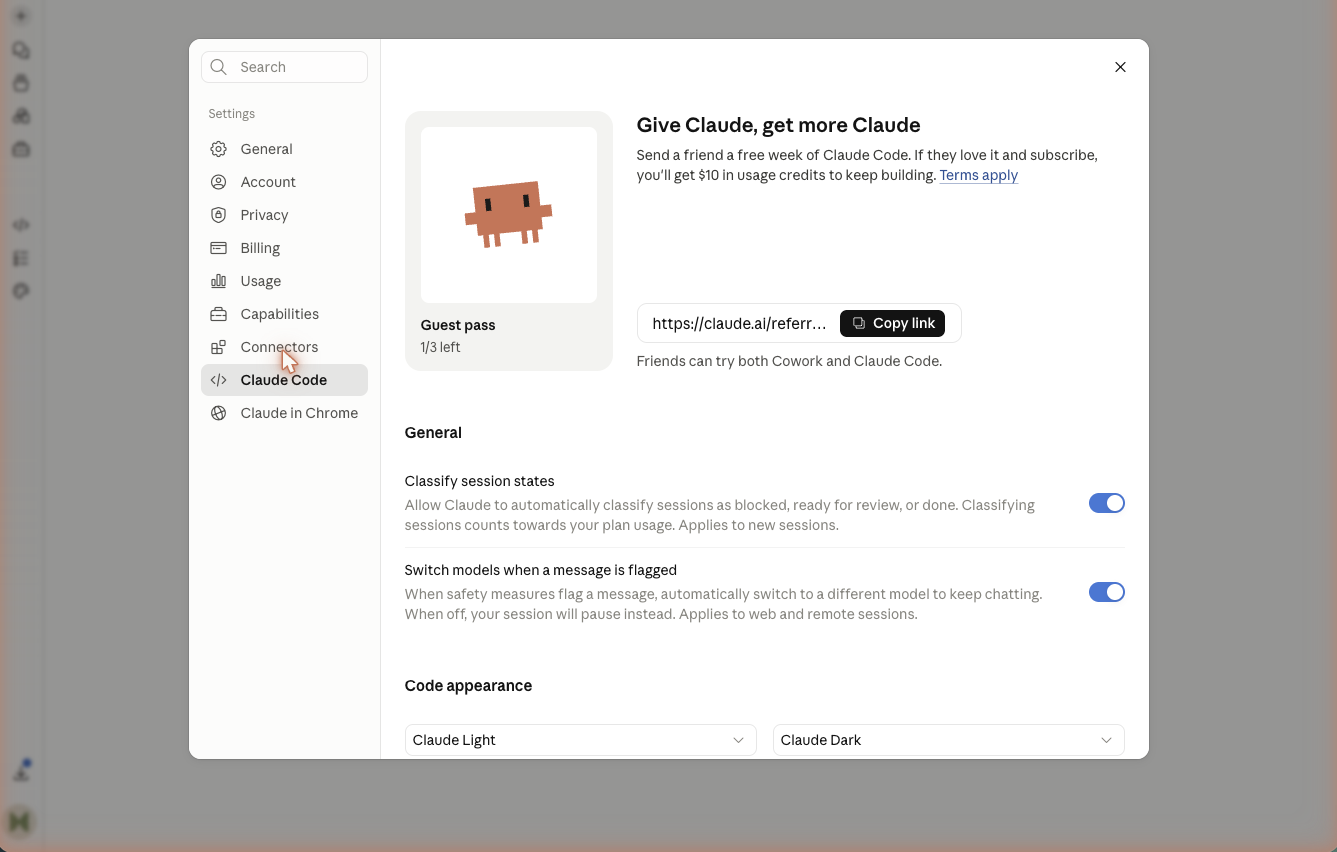
Task: Click the "Code appearance" section heading
Action: click(468, 686)
